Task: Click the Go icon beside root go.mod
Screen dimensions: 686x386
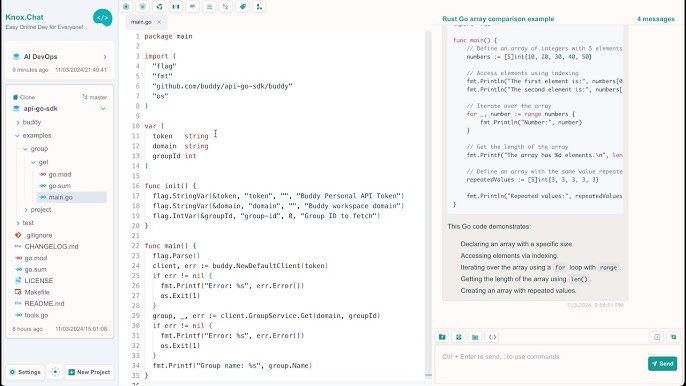Action: coord(18,258)
